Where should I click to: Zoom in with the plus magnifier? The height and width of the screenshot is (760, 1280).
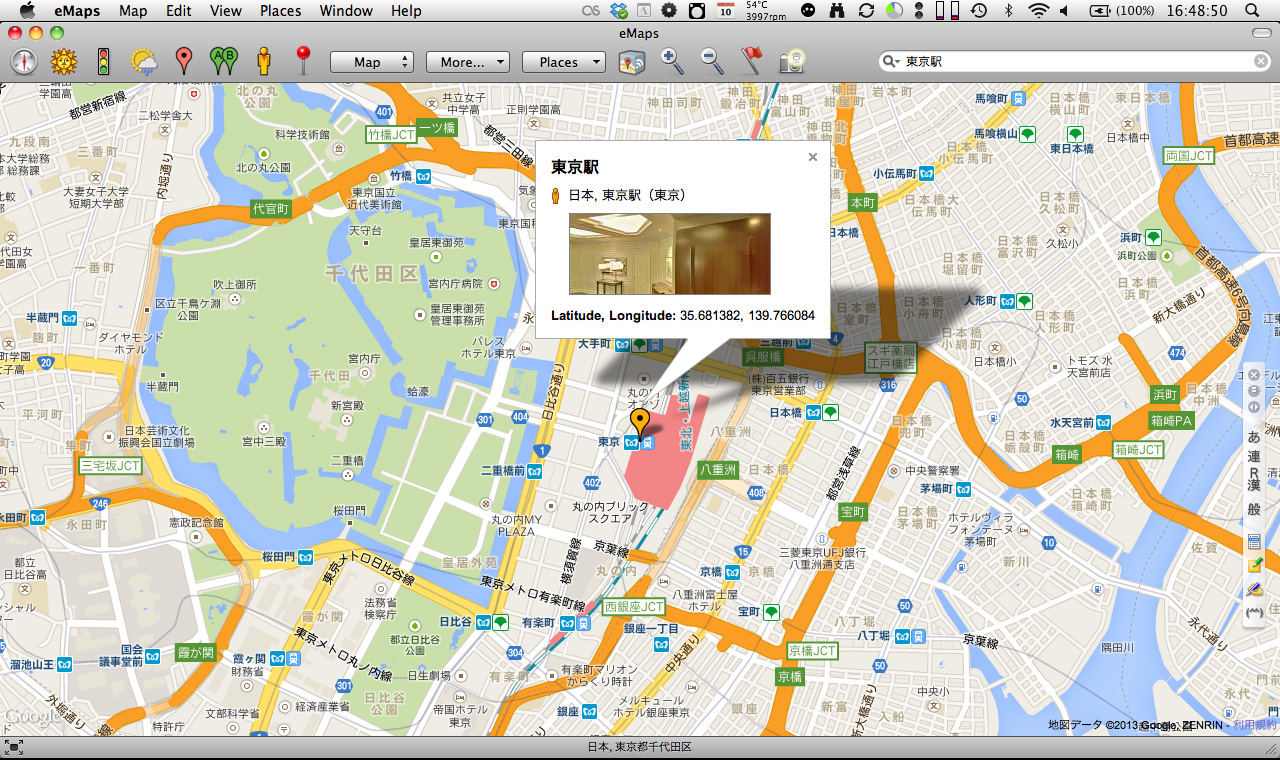pyautogui.click(x=672, y=62)
